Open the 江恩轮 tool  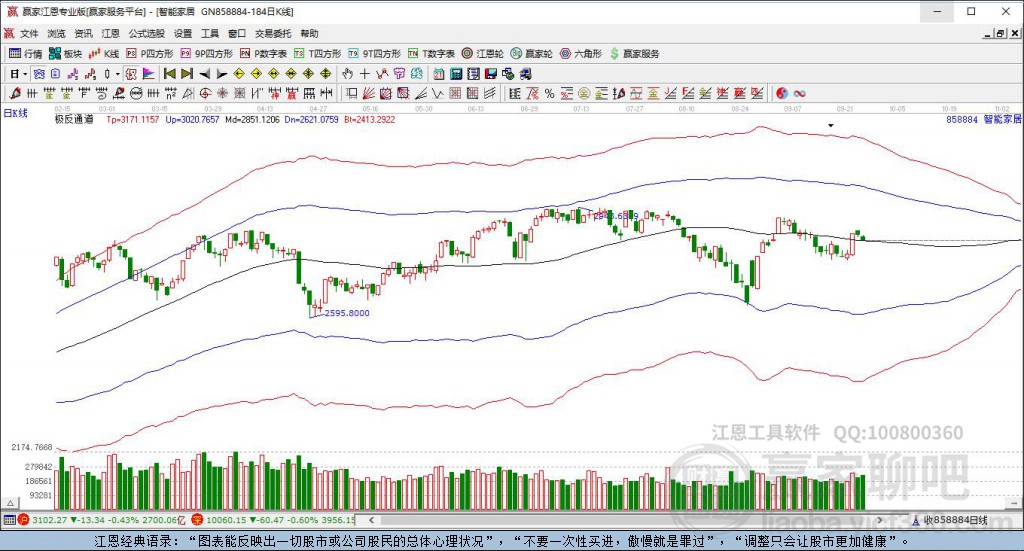point(483,54)
